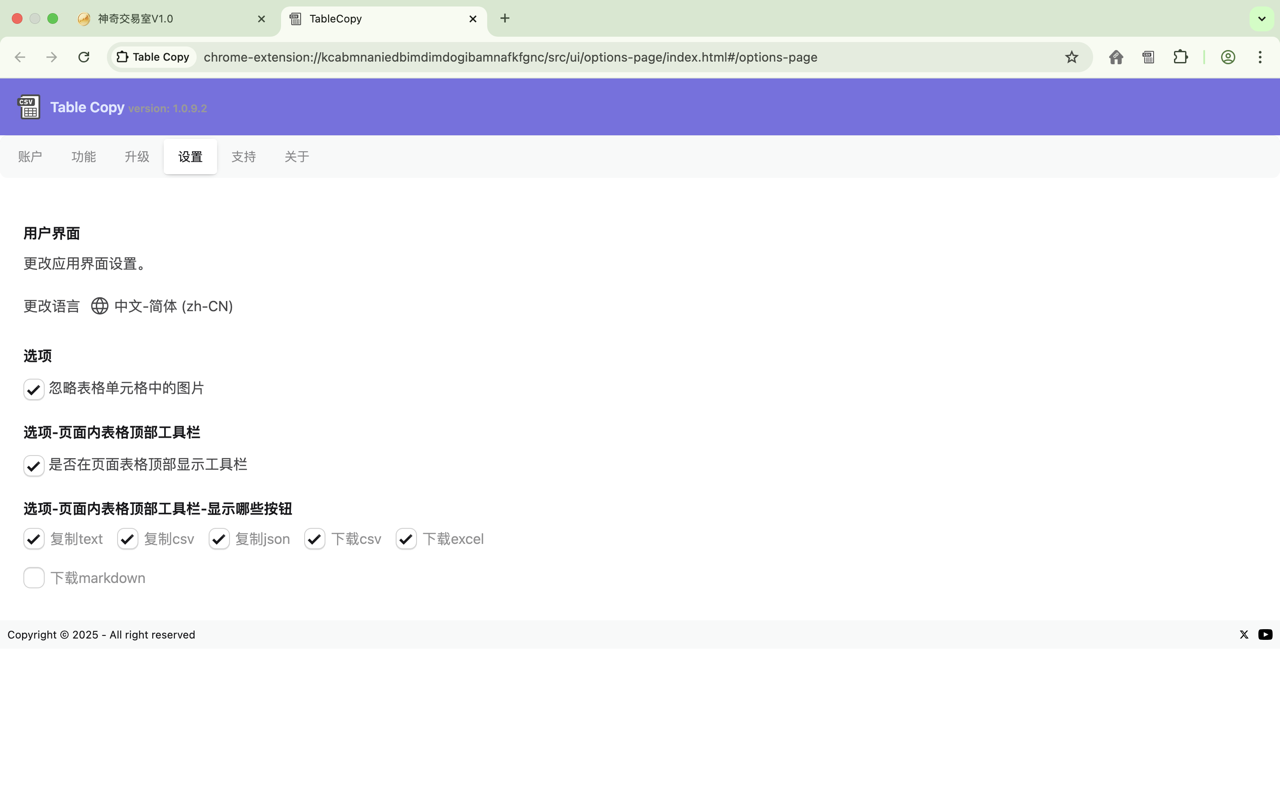Open Chrome extensions puzzle icon
Screen dimensions: 1280x800
click(x=1181, y=57)
